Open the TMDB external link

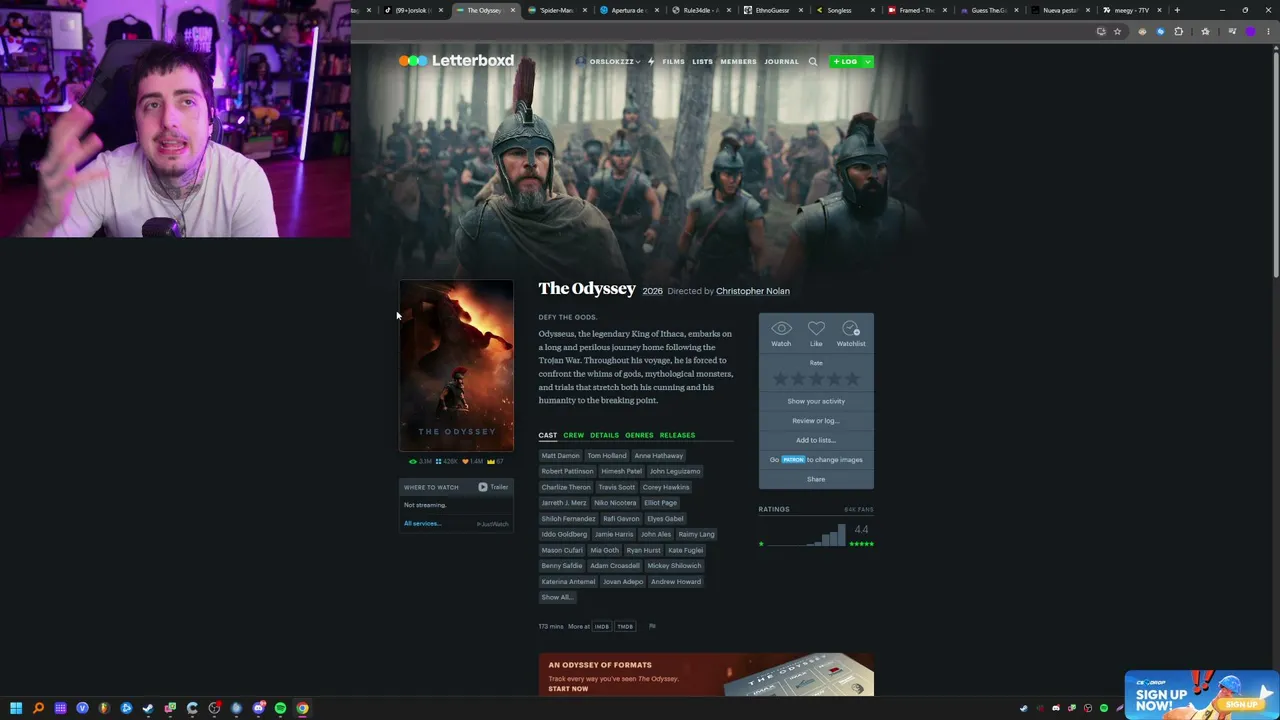[x=625, y=627]
